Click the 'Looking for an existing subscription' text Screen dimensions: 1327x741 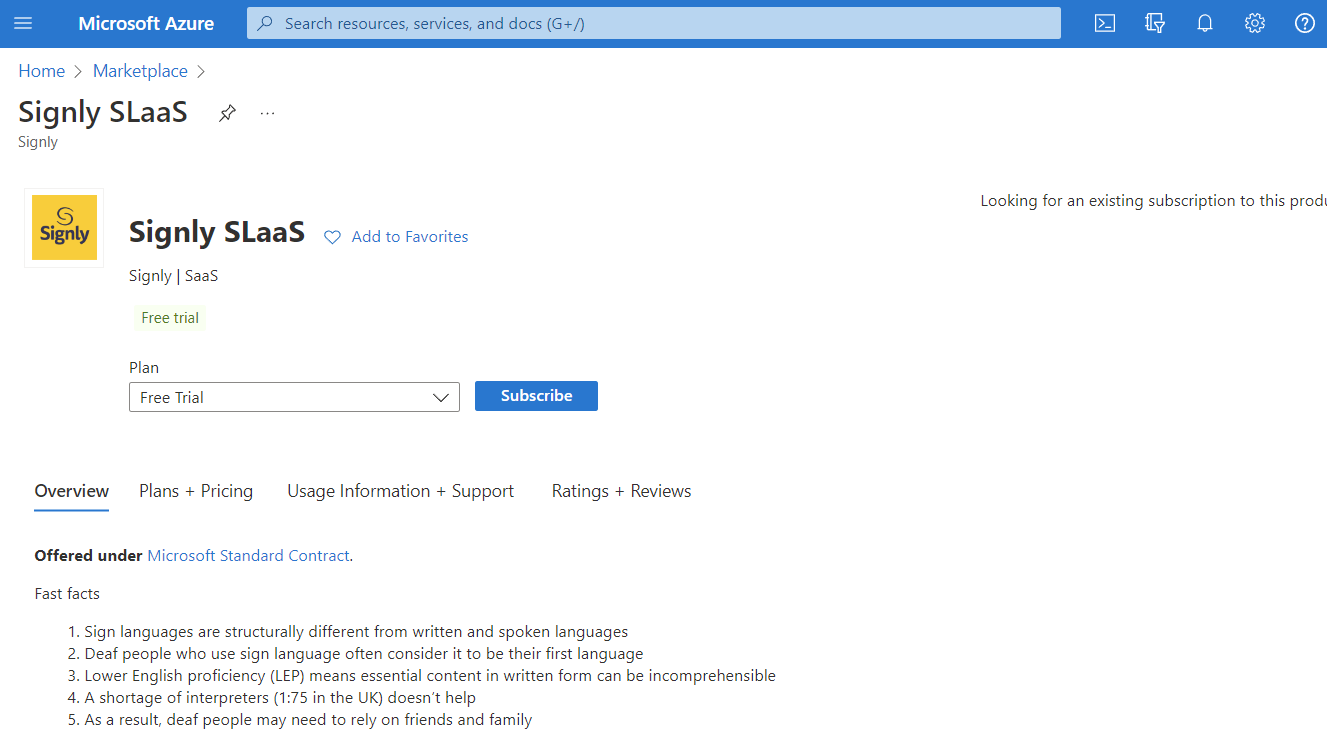click(1153, 201)
